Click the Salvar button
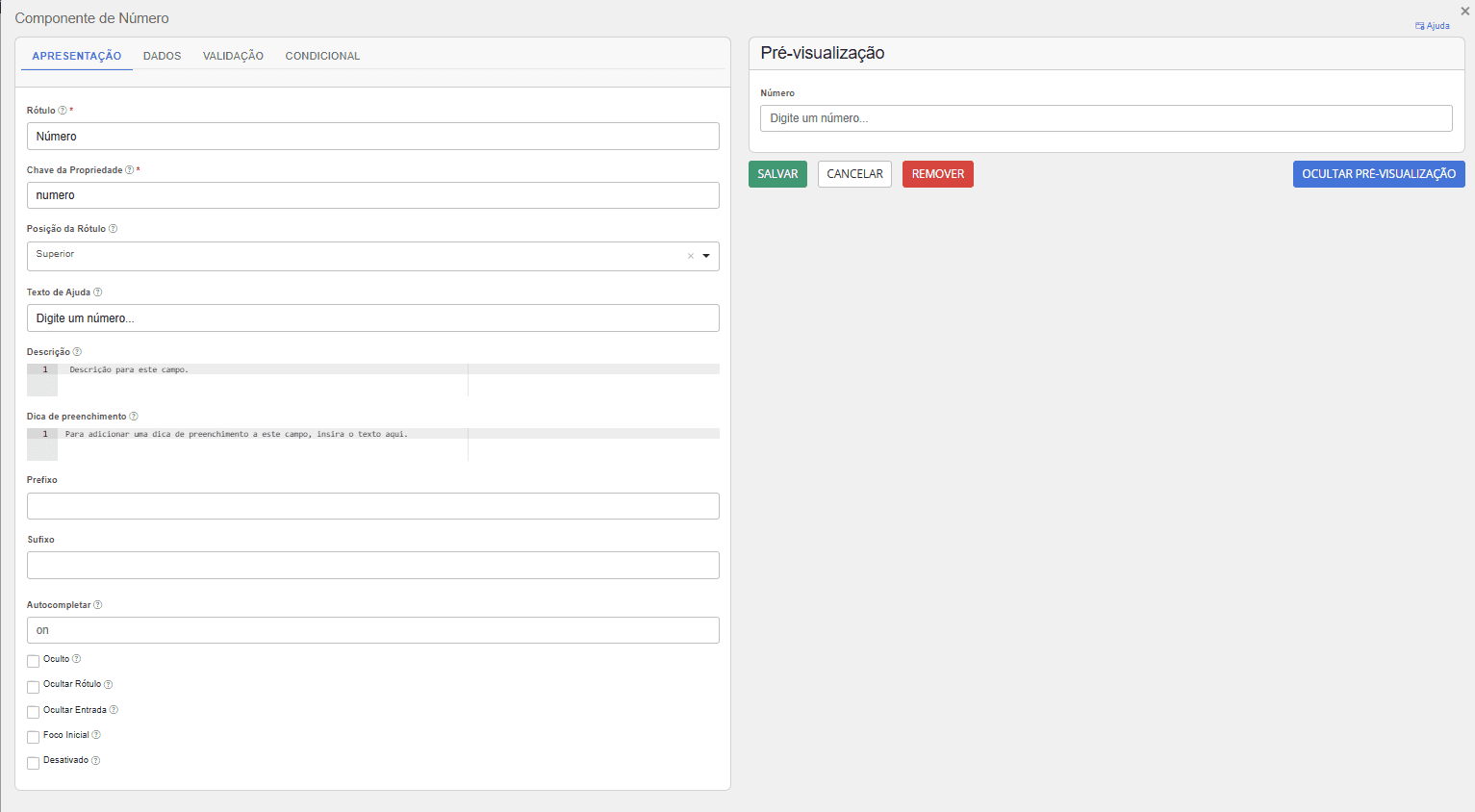This screenshot has width=1475, height=812. [x=777, y=174]
